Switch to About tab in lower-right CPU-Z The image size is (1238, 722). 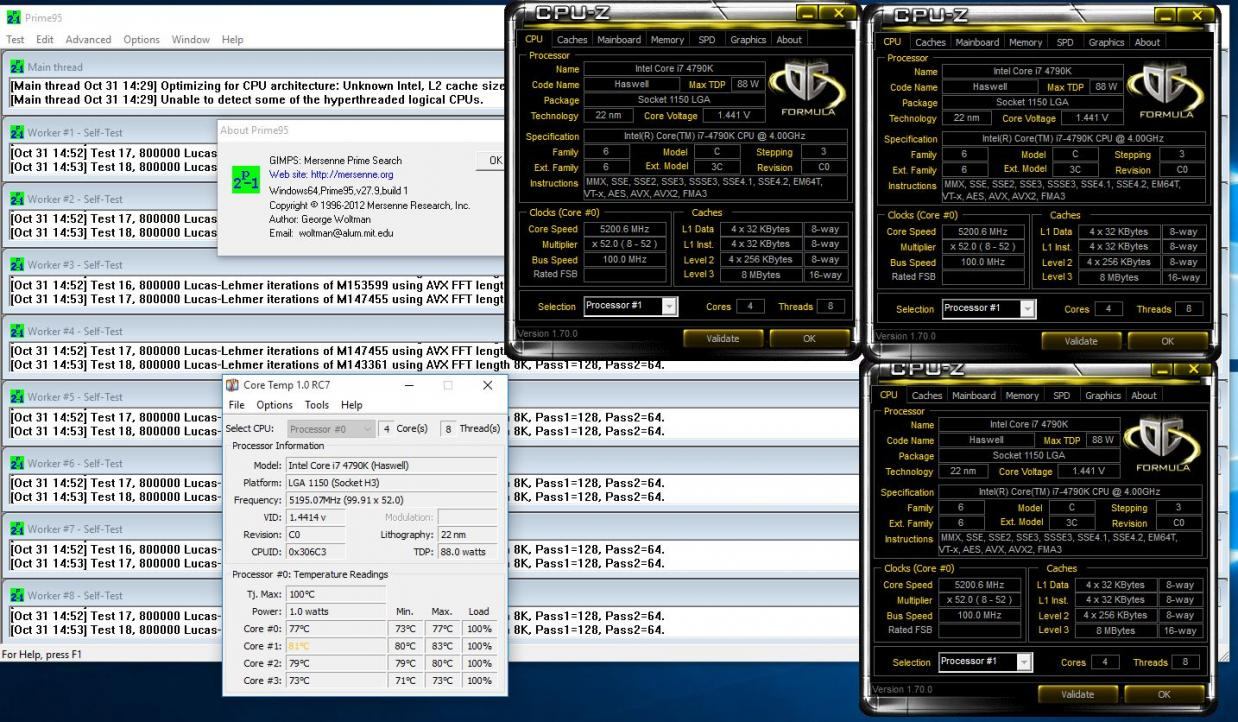[x=1144, y=395]
